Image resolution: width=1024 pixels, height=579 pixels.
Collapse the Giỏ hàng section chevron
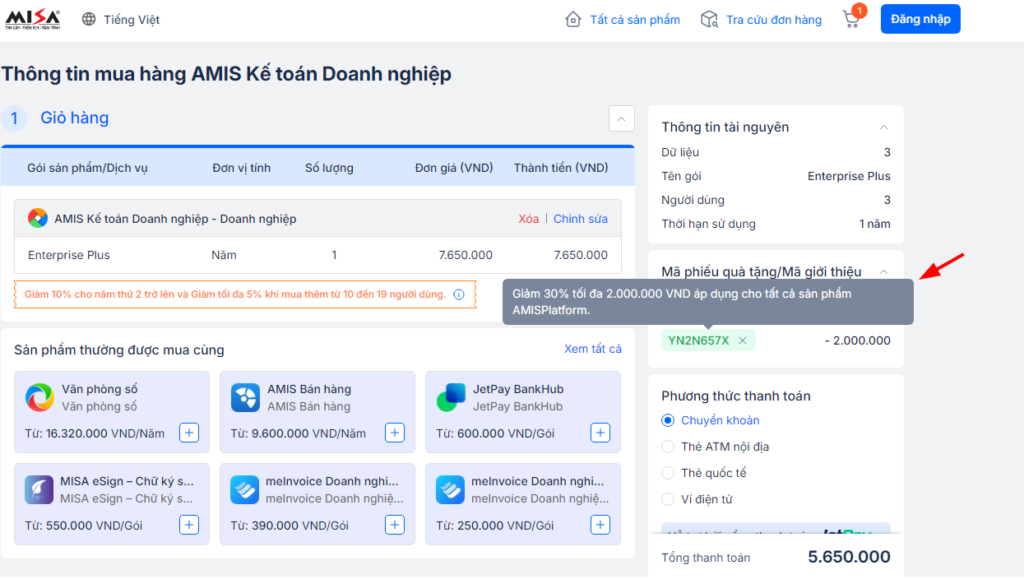(x=621, y=119)
